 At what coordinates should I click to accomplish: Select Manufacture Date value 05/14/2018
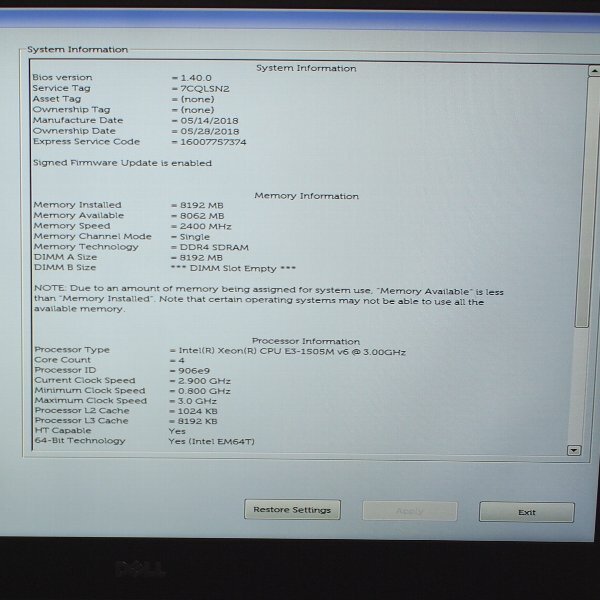[209, 121]
